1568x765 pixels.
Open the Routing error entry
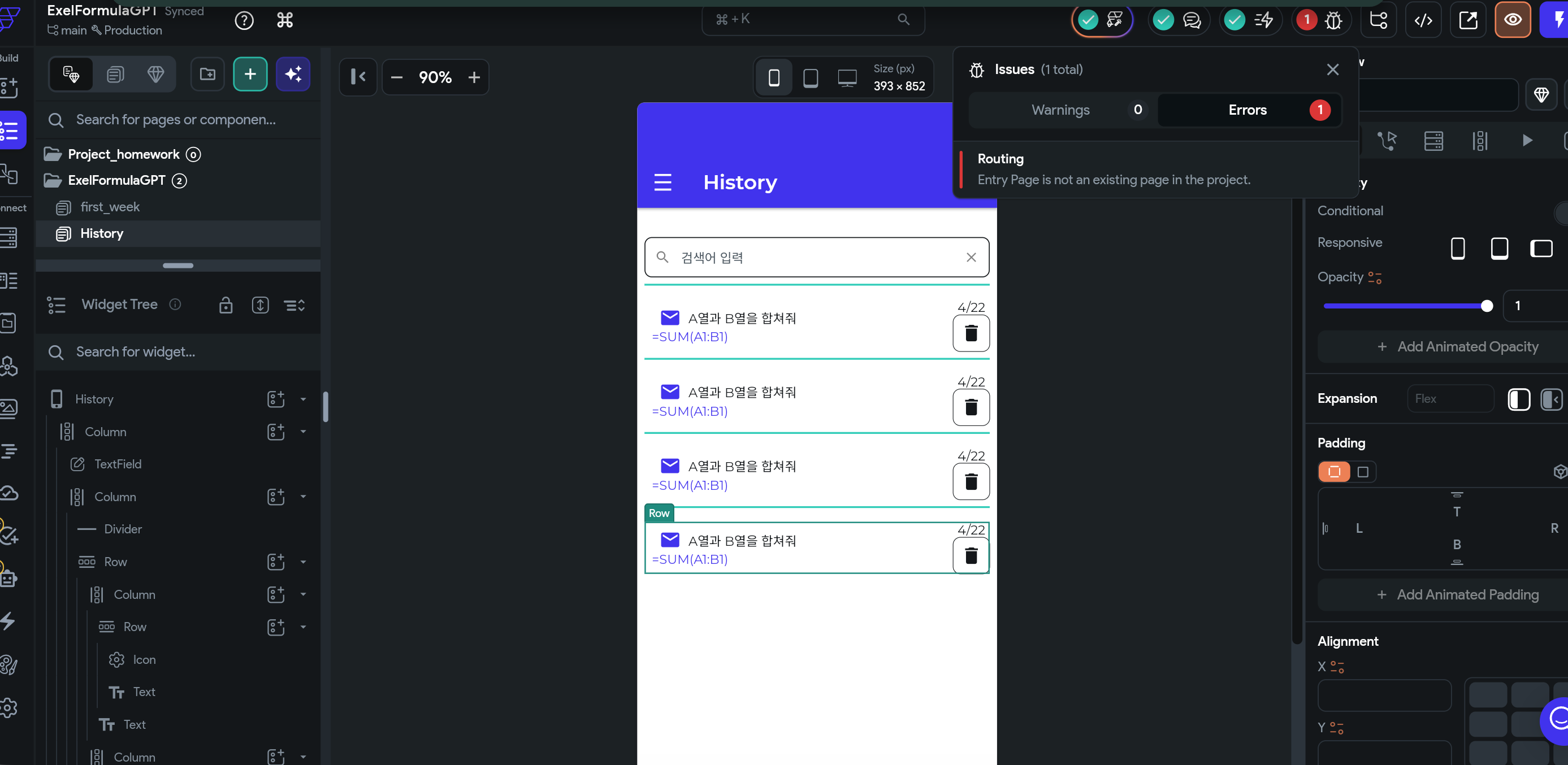1155,169
